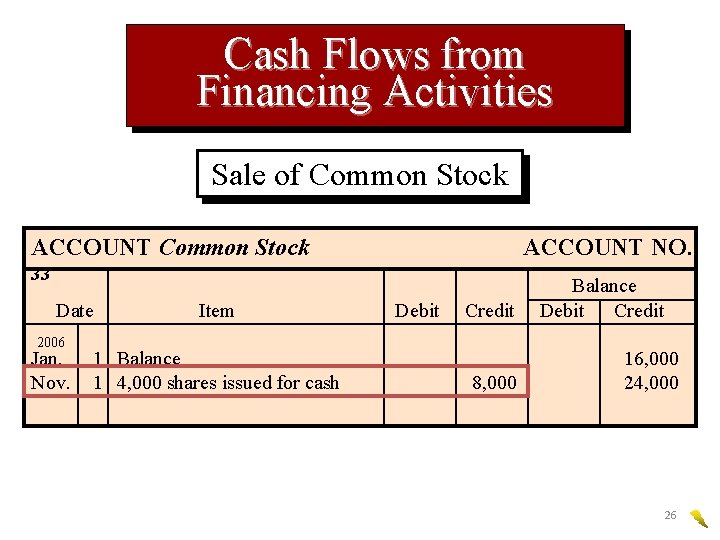Click the yellow pen icon beside slide number

tap(698, 517)
